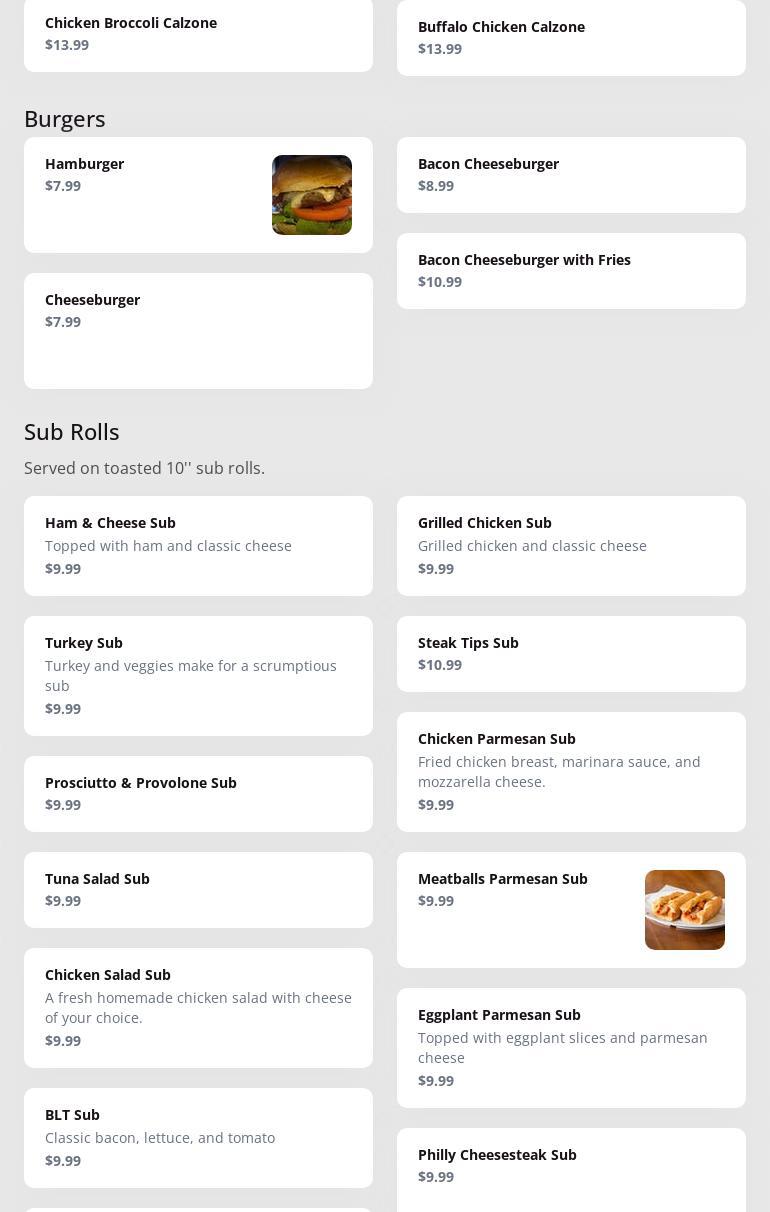The image size is (770, 1212).
Task: Click the Hamburger photo thumbnail
Action: (311, 195)
